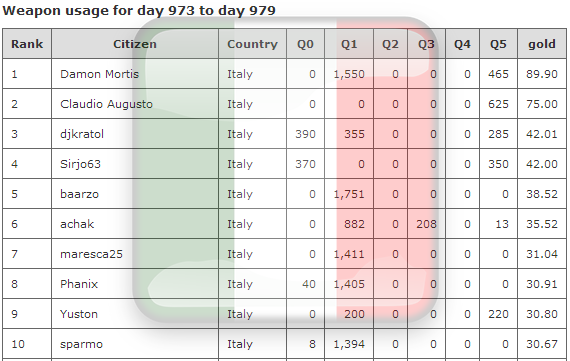The height and width of the screenshot is (361, 570).
Task: Open maresca25 citizen entry
Action: (x=91, y=254)
